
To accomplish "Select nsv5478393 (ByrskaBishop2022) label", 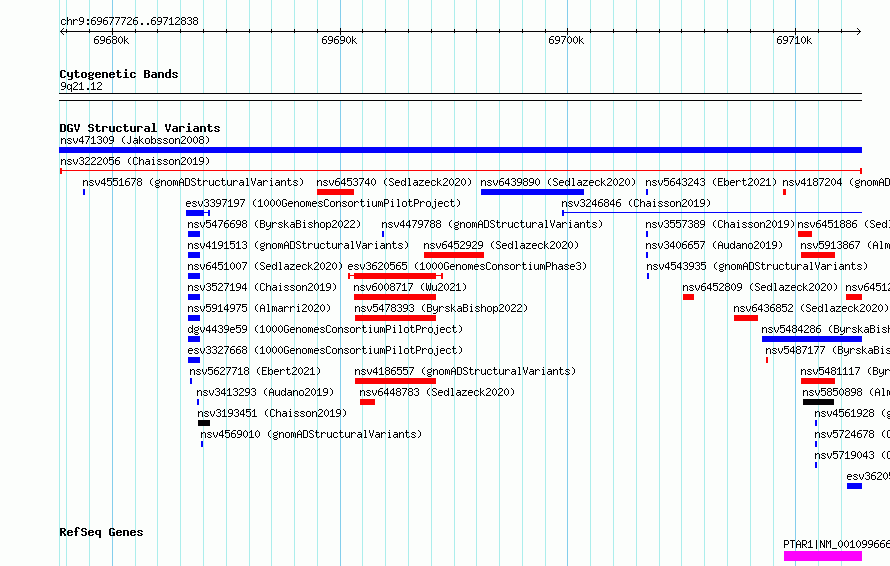I will pos(441,308).
